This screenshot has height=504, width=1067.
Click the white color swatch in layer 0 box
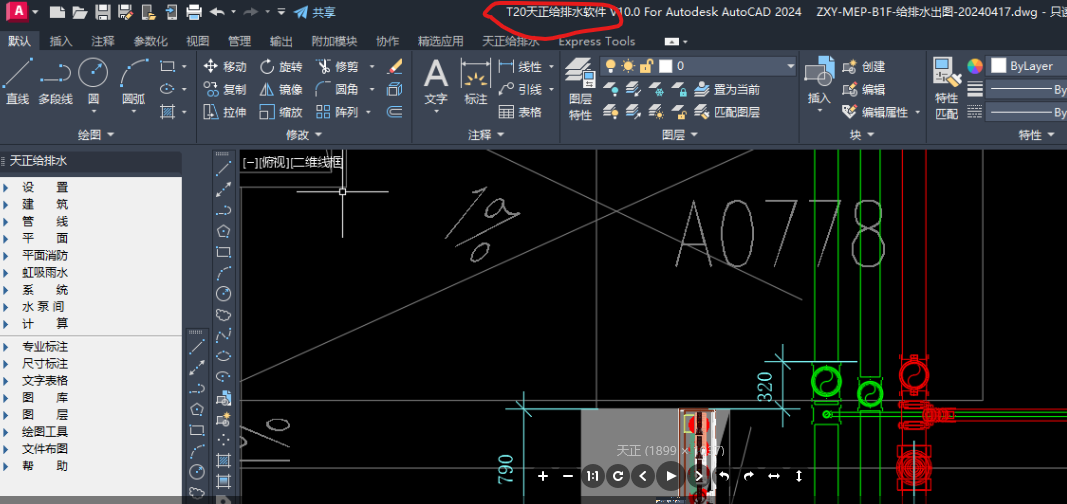666,66
